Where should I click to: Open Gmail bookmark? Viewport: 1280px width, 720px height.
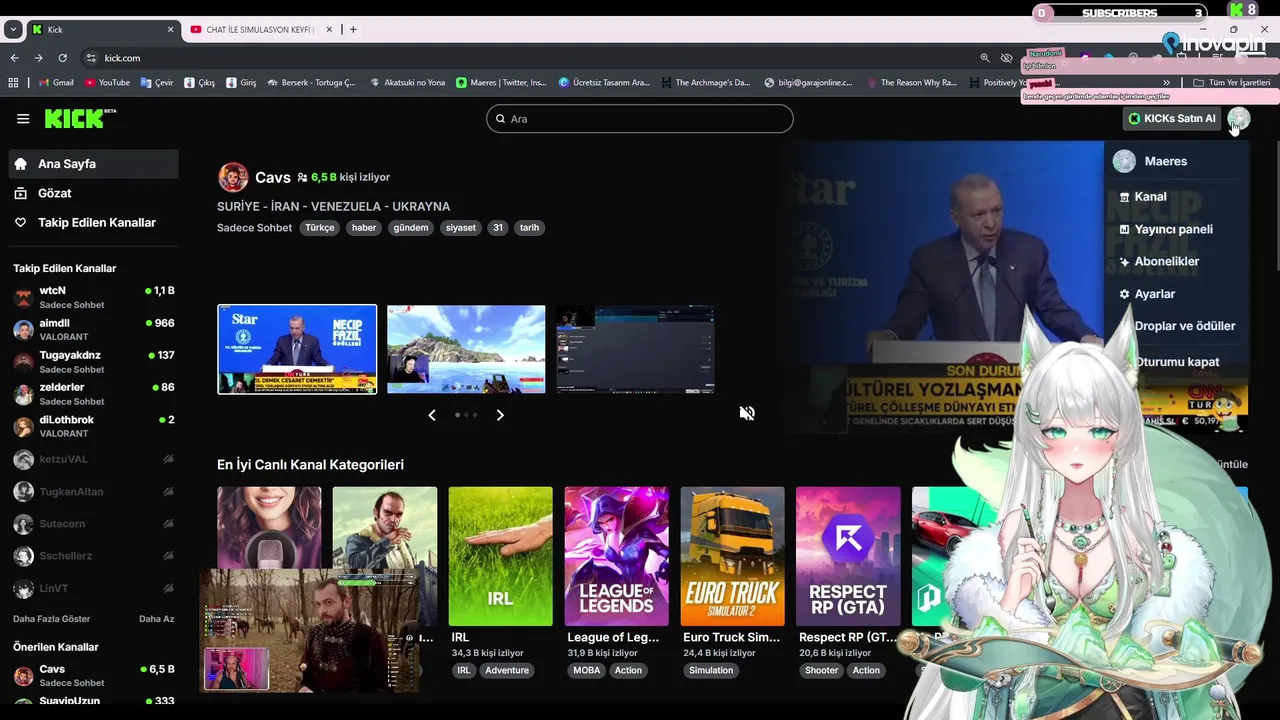pos(56,83)
